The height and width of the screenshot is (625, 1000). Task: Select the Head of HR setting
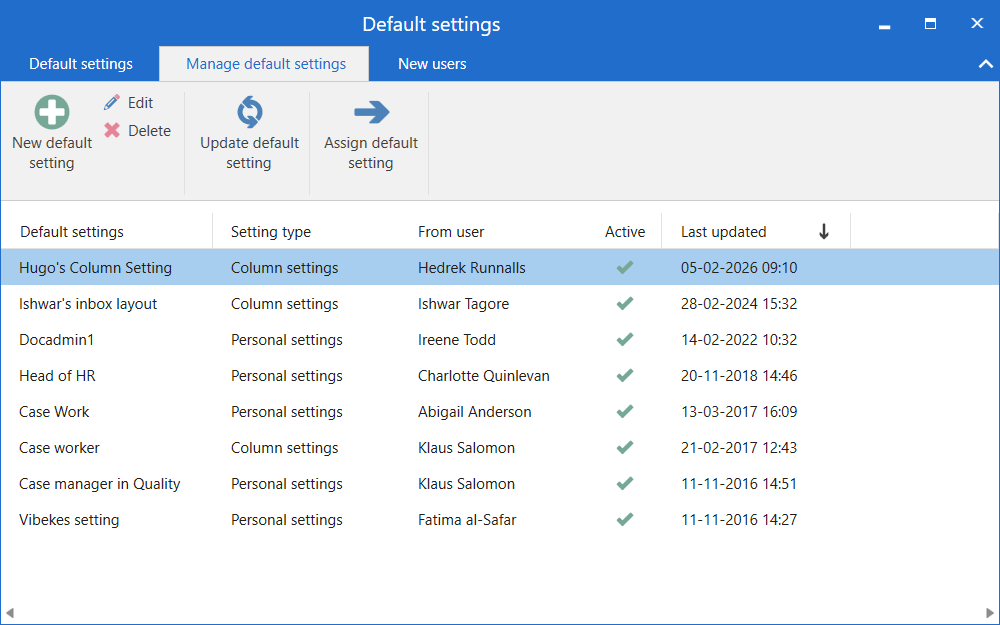[57, 376]
